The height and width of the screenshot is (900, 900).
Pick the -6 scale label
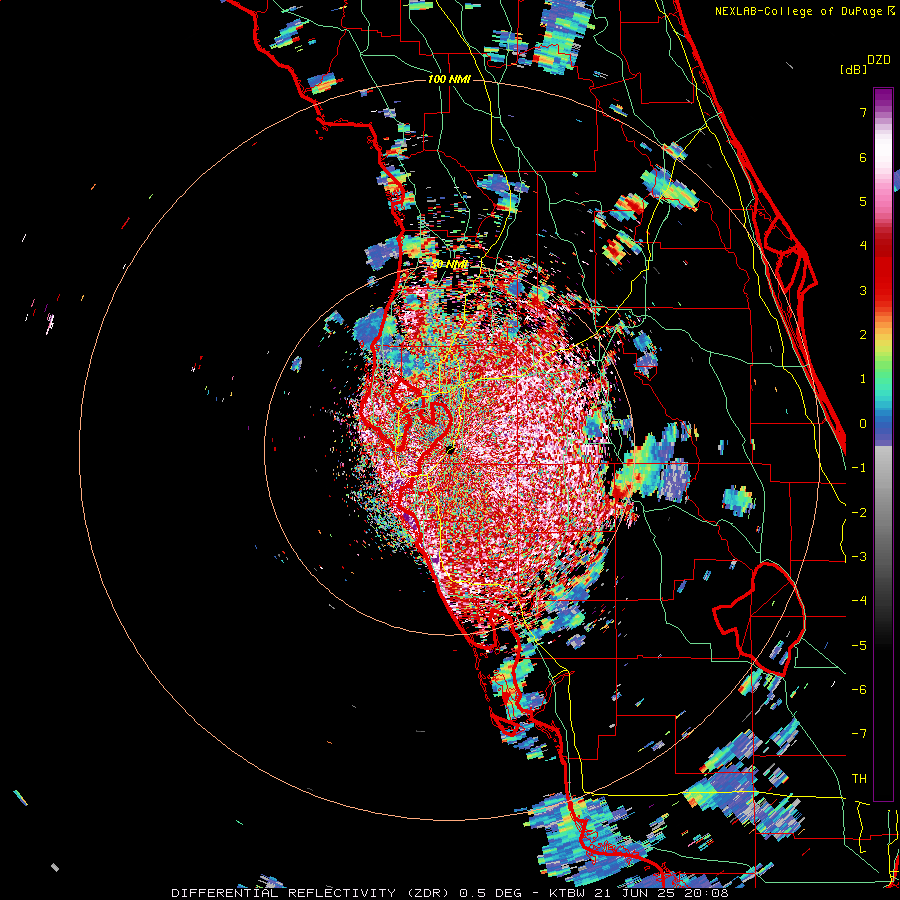point(859,690)
